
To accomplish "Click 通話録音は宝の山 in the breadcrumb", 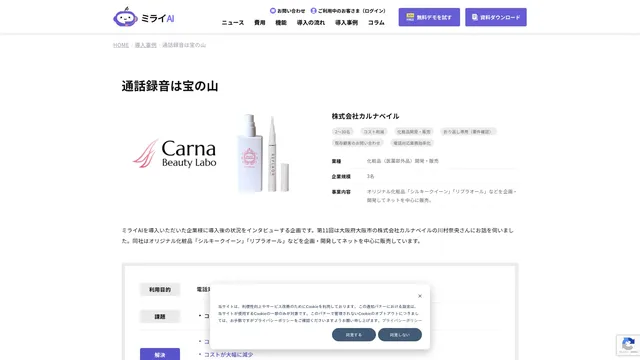I will point(184,45).
